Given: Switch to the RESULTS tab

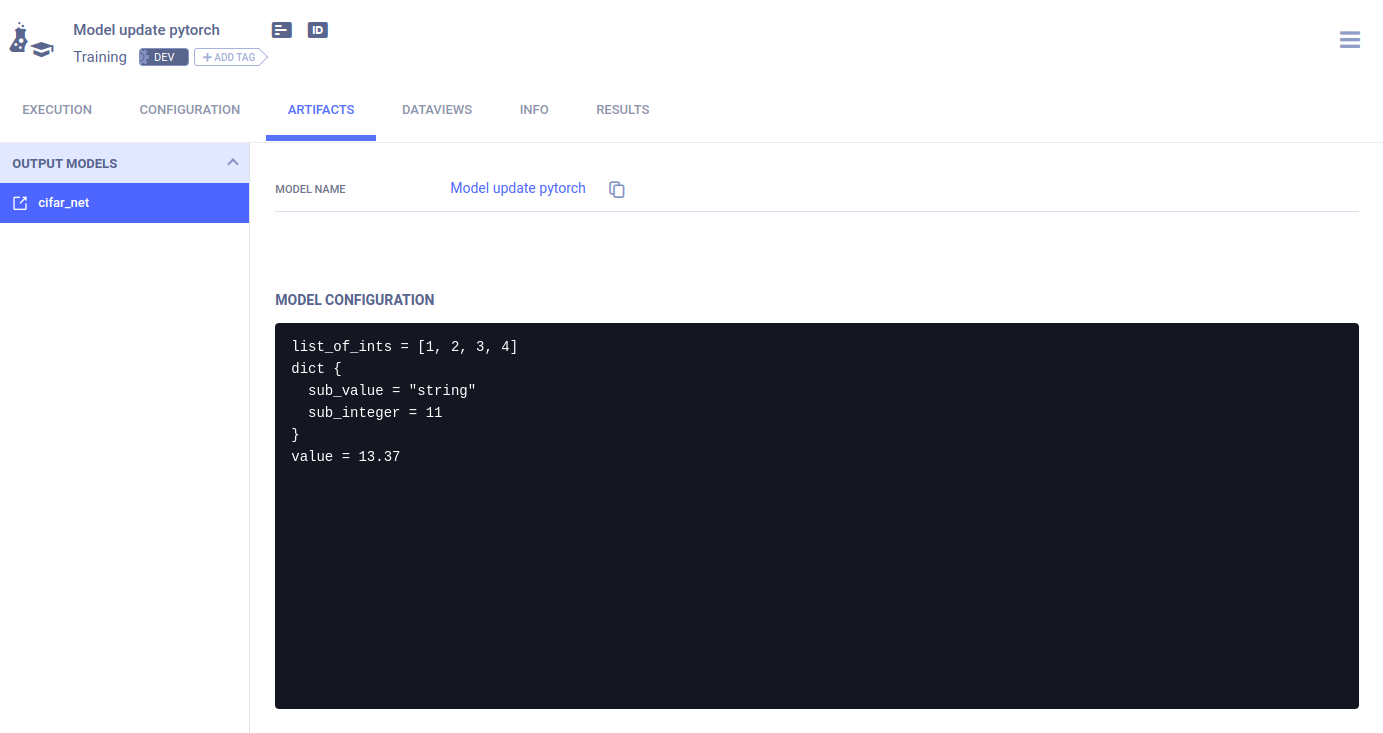Looking at the screenshot, I should [x=622, y=110].
